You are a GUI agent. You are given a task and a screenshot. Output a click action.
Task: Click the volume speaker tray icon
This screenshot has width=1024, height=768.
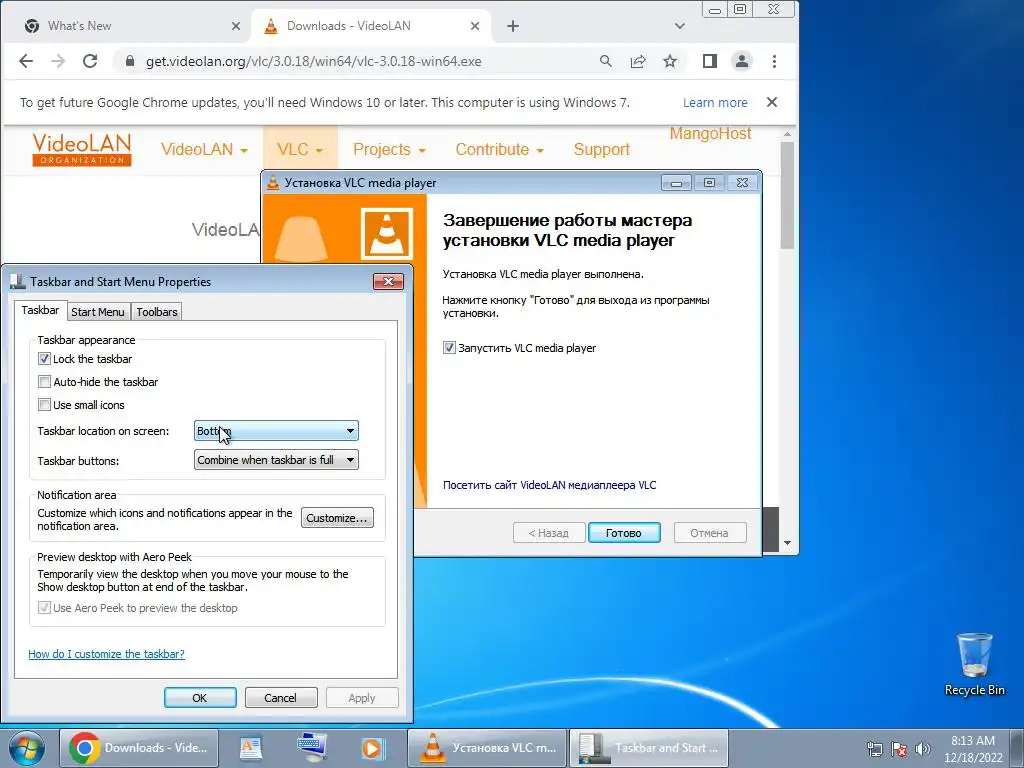[x=922, y=749]
